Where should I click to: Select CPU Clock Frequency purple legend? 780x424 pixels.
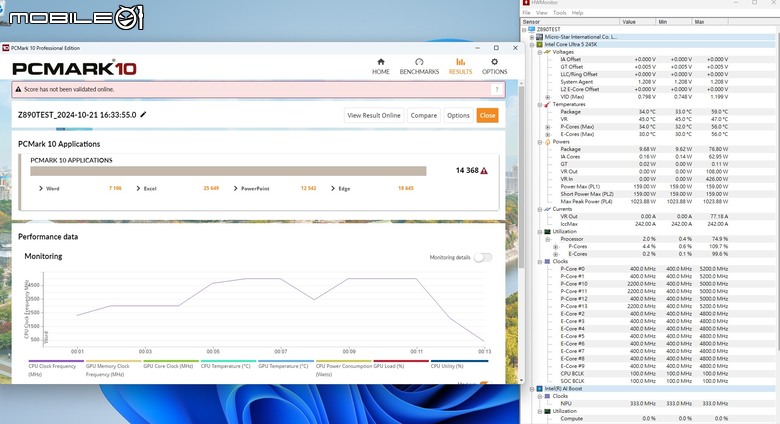pos(56,369)
